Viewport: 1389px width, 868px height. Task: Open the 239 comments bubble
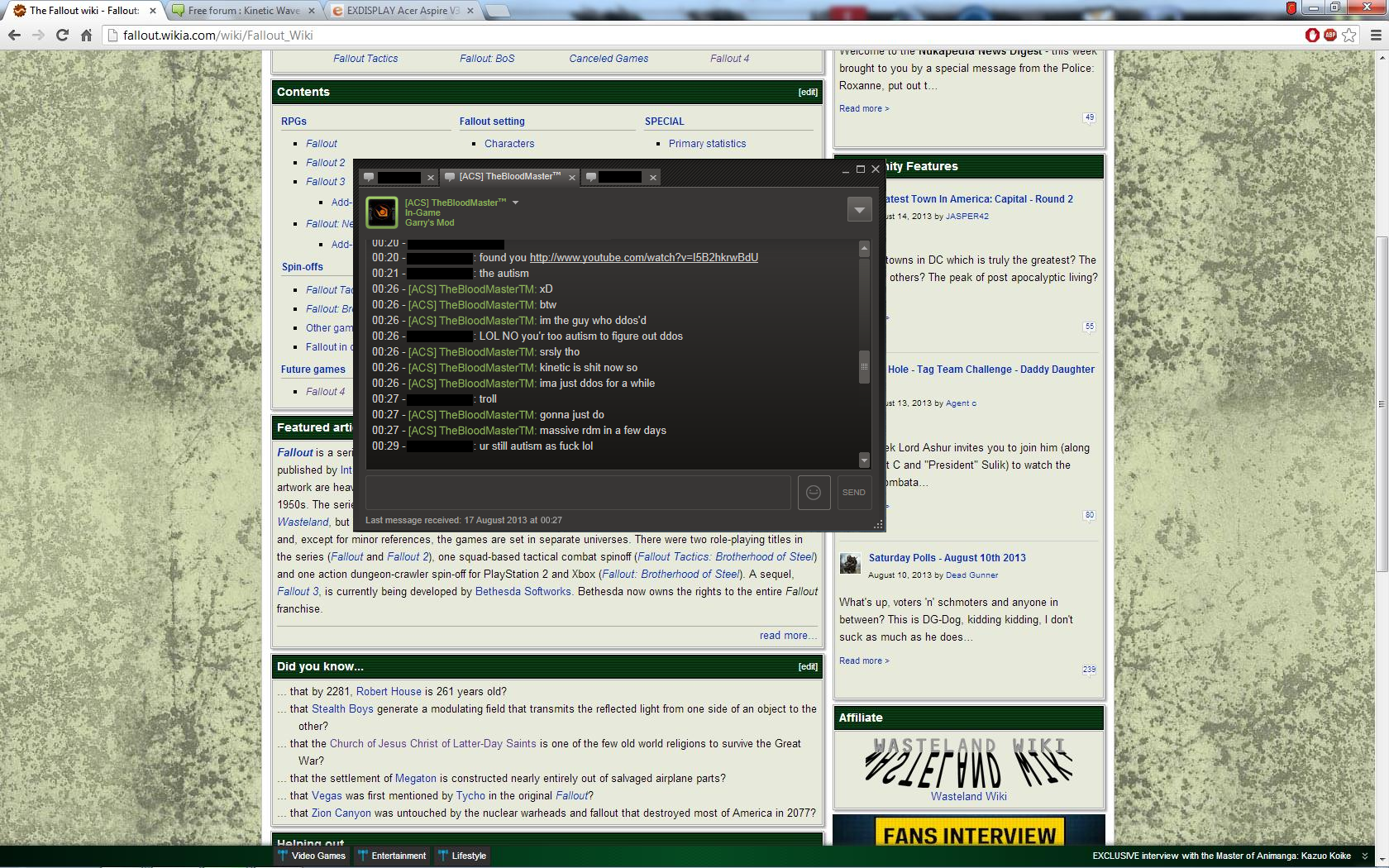point(1089,670)
